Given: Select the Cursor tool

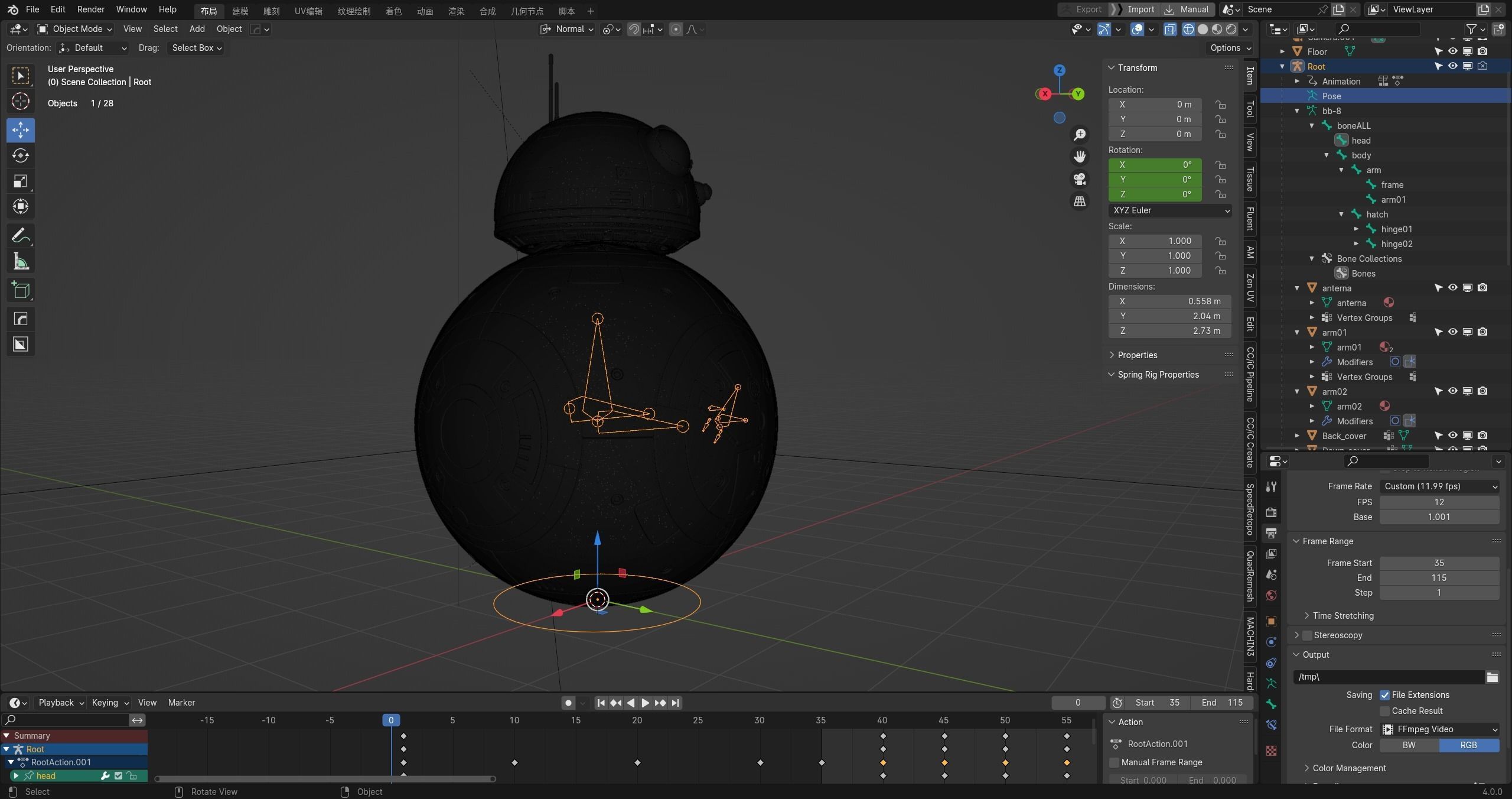Looking at the screenshot, I should coord(21,102).
